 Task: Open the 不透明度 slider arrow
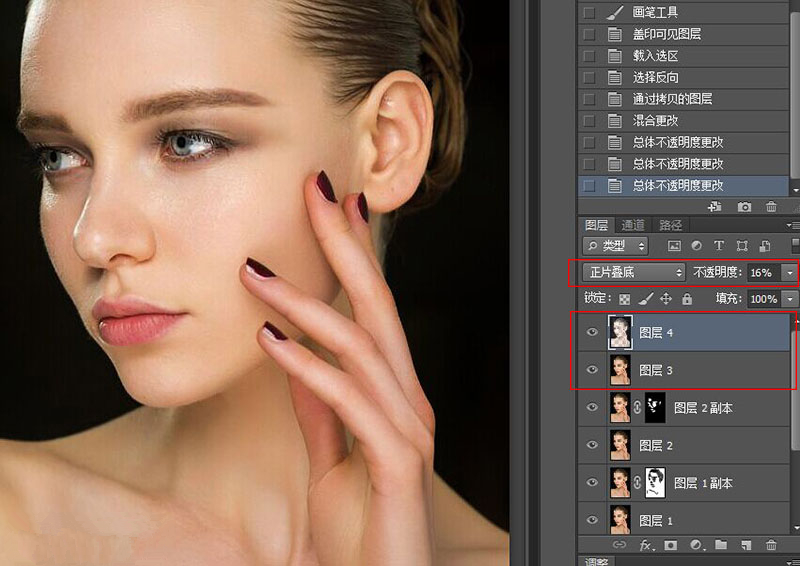point(790,273)
